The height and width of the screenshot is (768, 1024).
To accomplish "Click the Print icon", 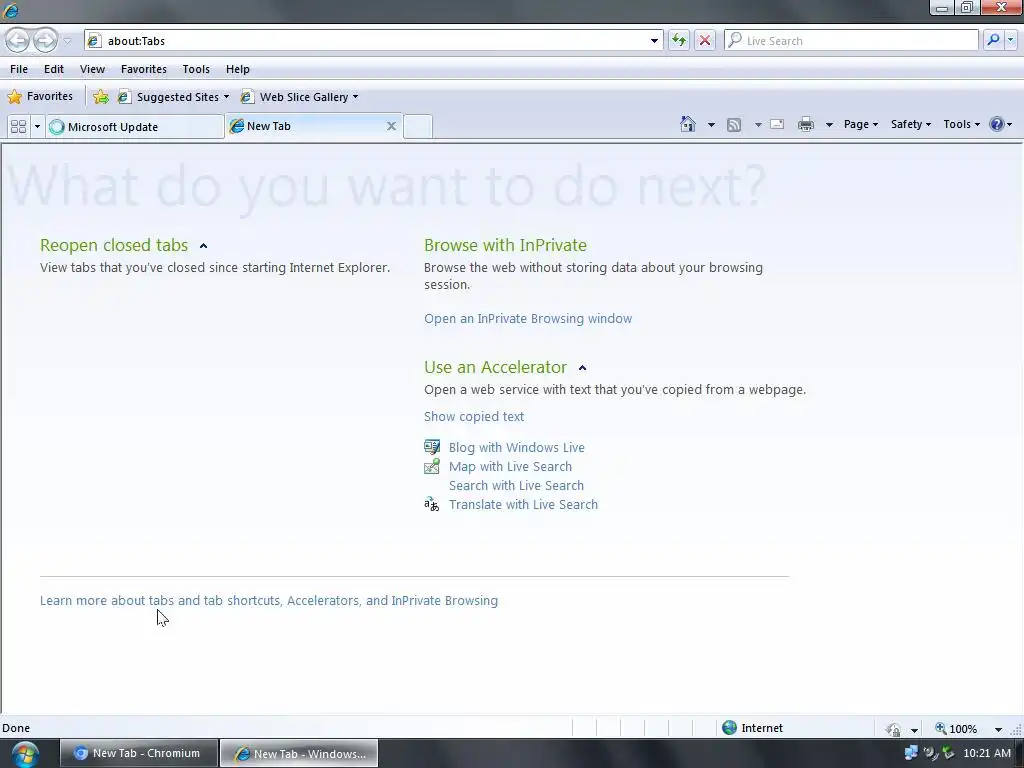I will click(806, 124).
